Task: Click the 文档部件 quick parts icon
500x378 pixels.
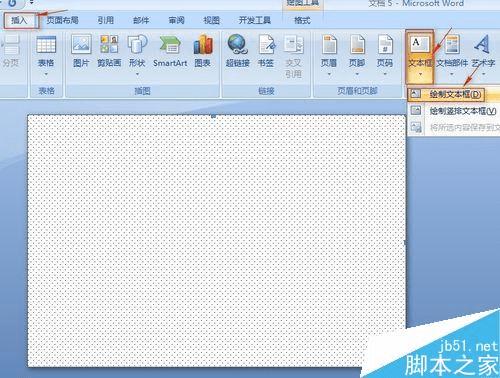Action: pos(452,45)
